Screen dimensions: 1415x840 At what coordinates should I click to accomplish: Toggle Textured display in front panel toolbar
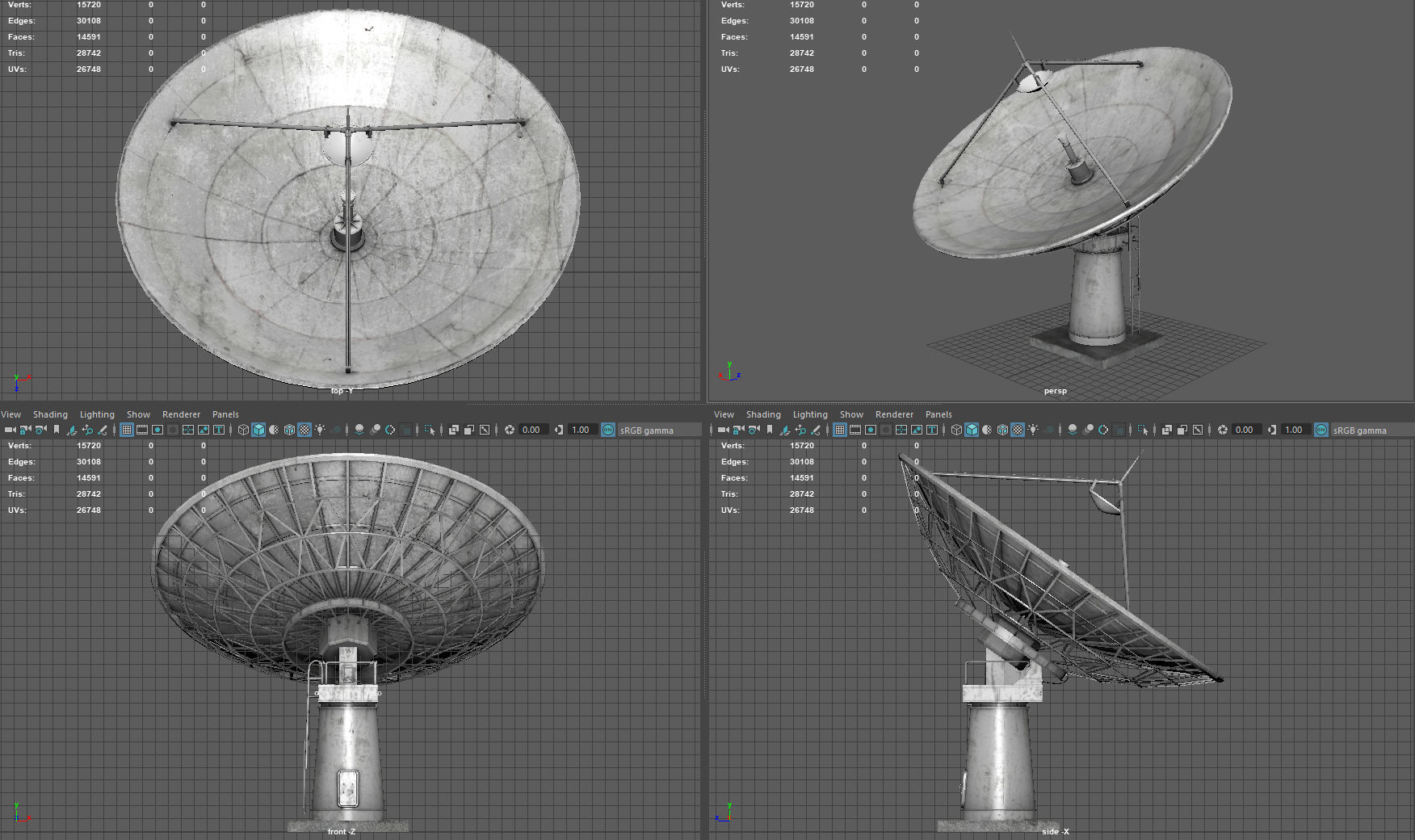[304, 430]
